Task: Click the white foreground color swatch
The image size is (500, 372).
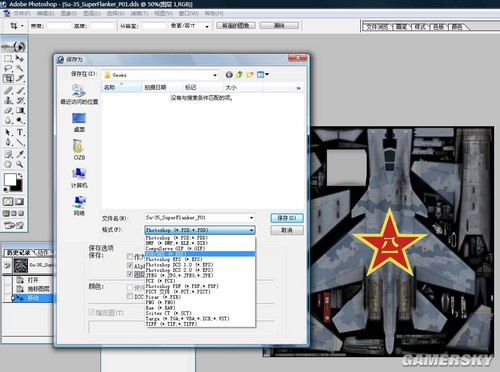Action: pyautogui.click(x=10, y=179)
